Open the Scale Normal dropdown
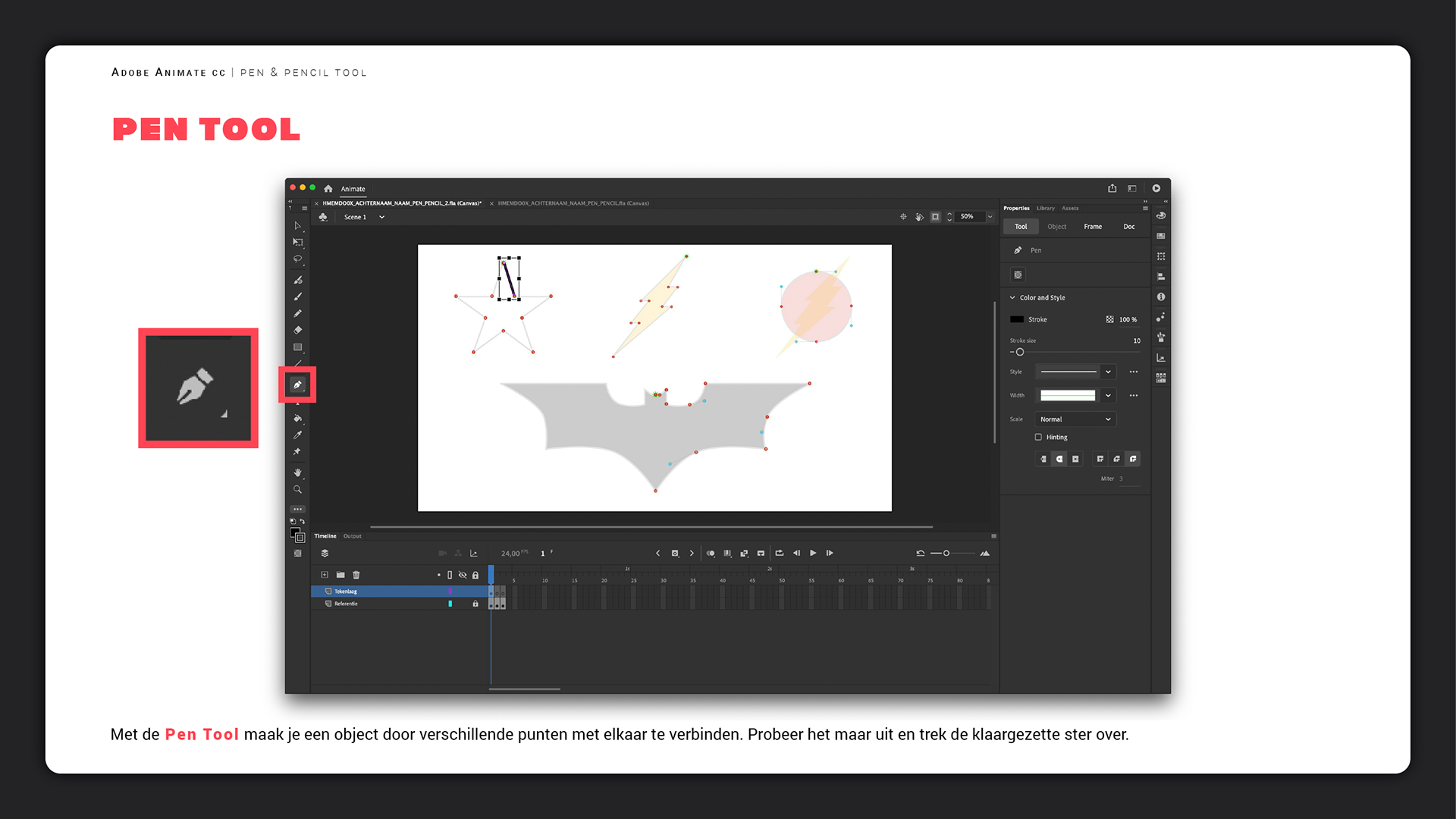Viewport: 1456px width, 819px height. pyautogui.click(x=1075, y=419)
